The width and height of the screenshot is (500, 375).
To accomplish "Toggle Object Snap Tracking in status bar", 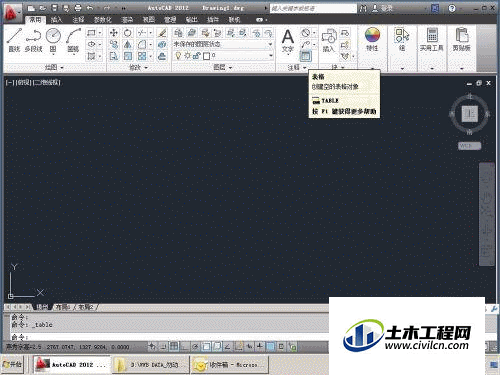I will (x=228, y=347).
